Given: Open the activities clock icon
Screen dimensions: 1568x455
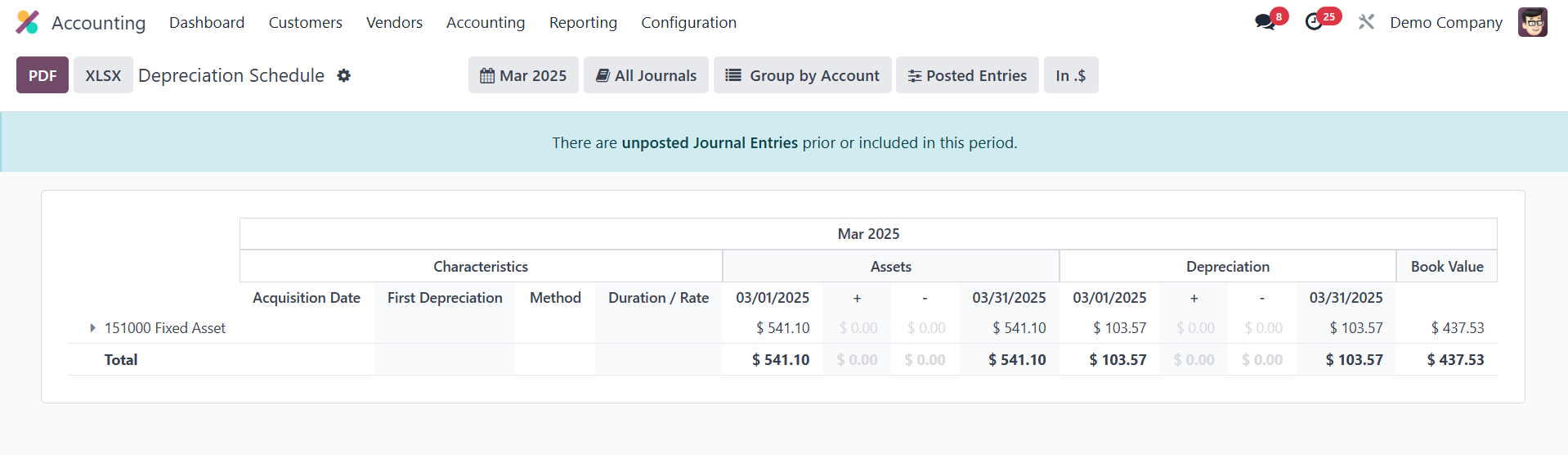Looking at the screenshot, I should 1314,22.
